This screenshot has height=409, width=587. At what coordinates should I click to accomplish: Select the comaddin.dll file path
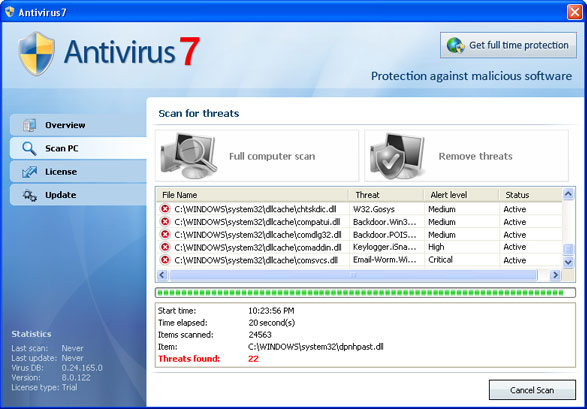pyautogui.click(x=258, y=247)
